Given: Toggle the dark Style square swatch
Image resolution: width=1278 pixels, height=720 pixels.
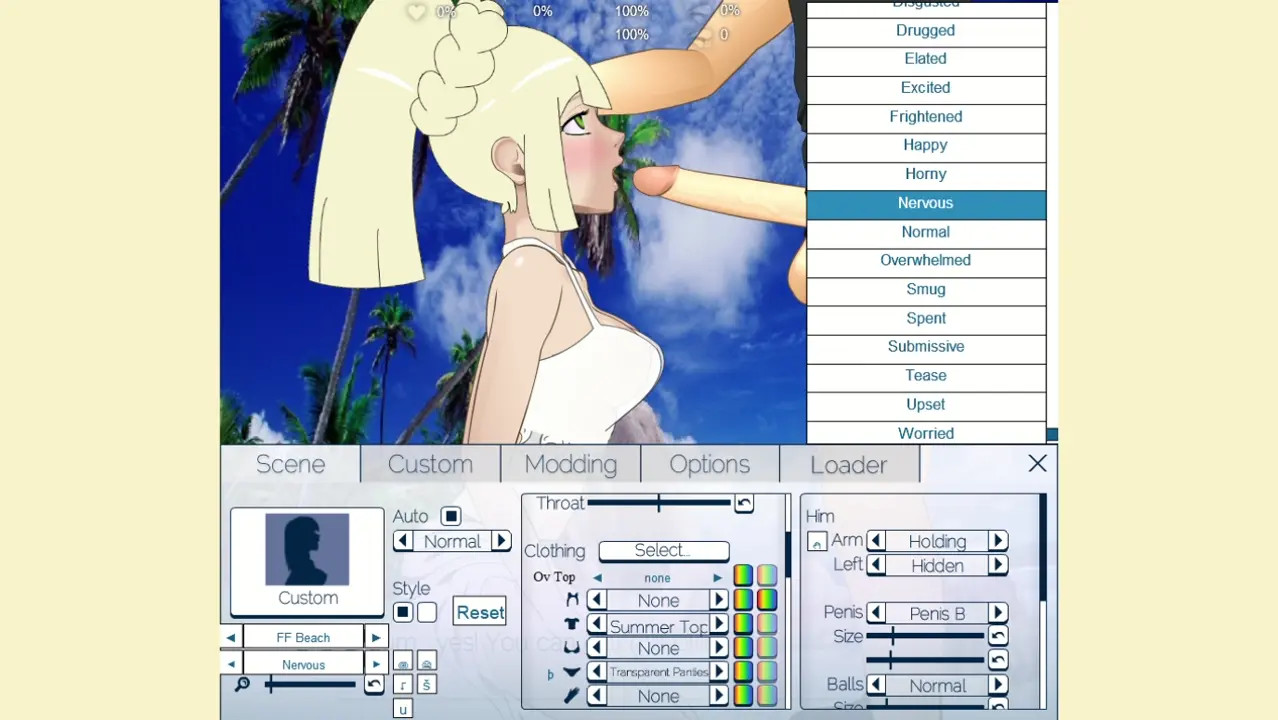Looking at the screenshot, I should coord(403,611).
